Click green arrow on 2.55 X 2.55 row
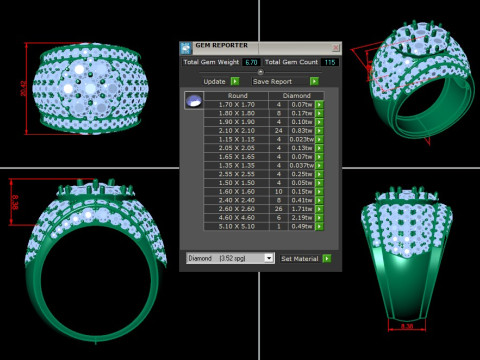The image size is (480, 360). click(x=319, y=174)
